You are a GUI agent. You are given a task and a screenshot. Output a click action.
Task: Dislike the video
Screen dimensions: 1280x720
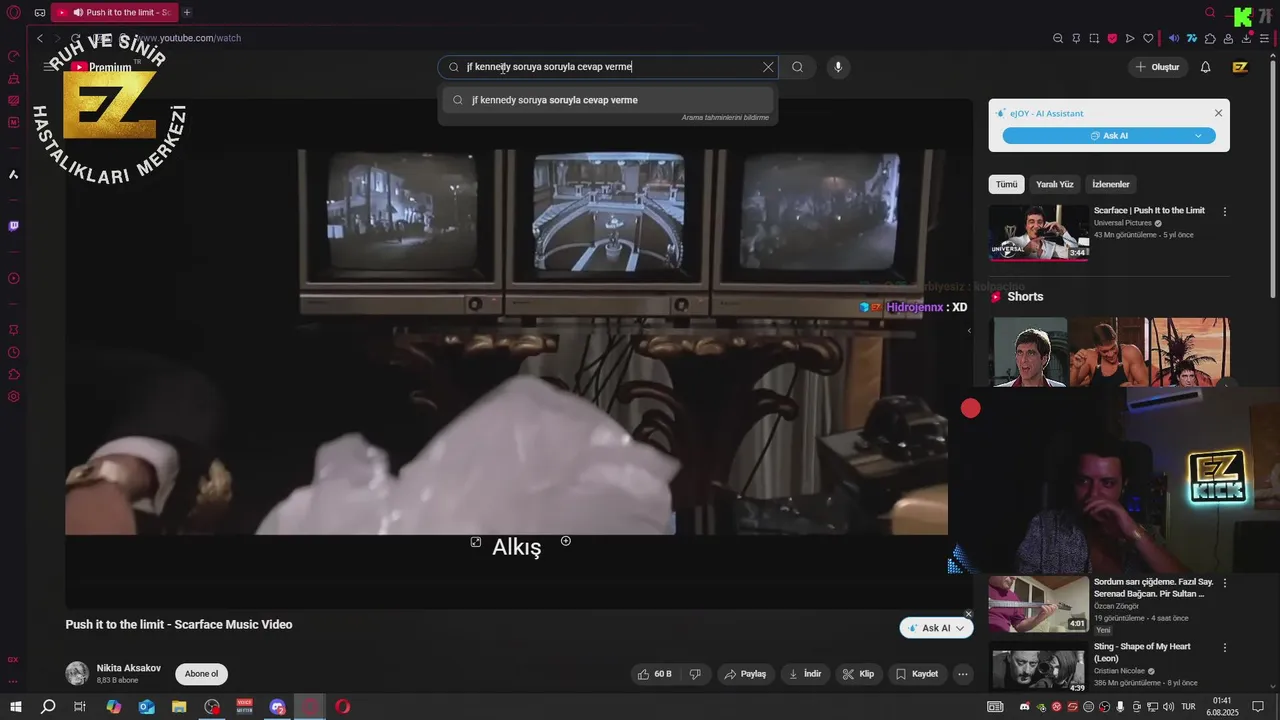coord(696,674)
